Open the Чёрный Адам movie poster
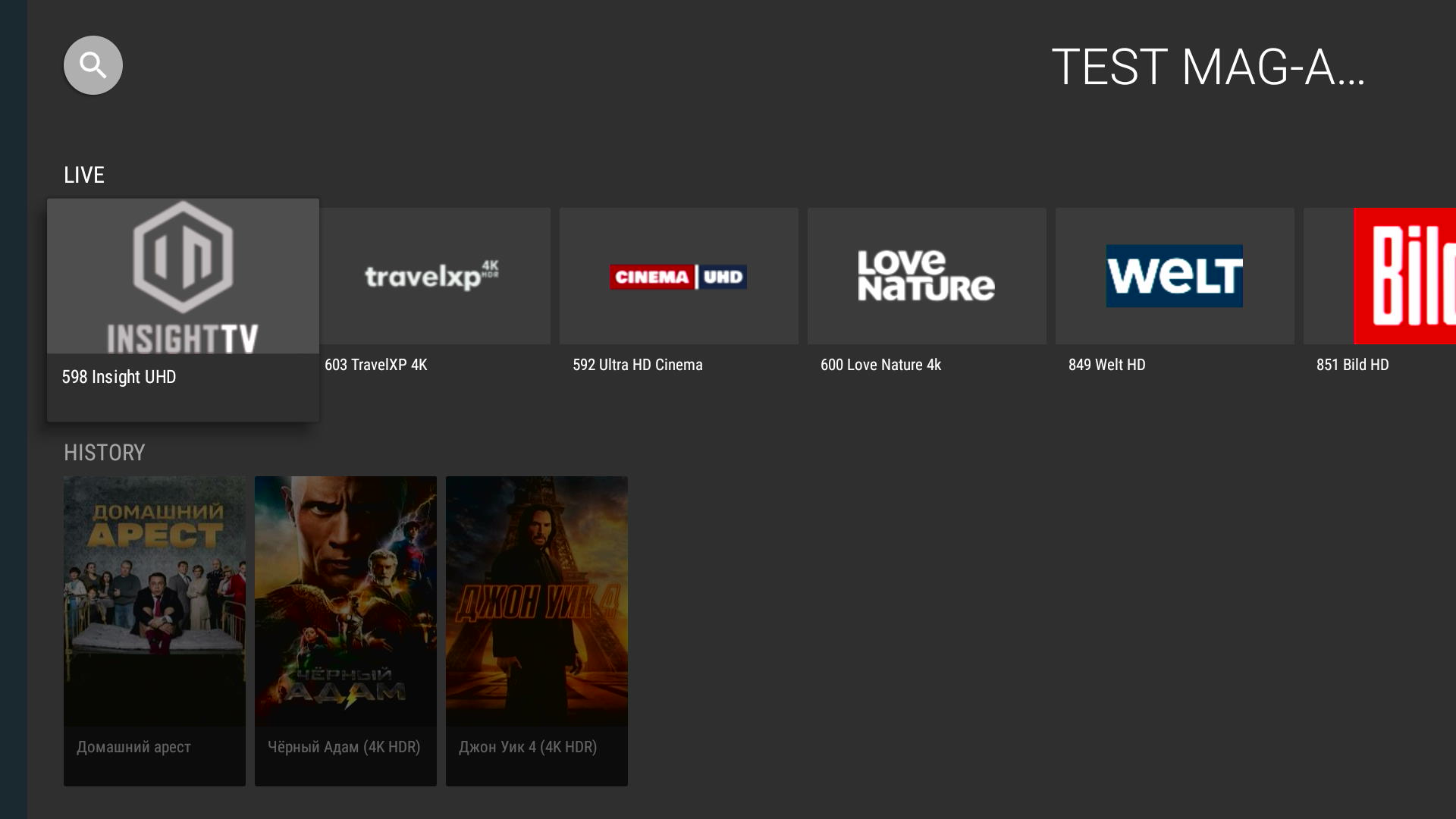1456x819 pixels. coord(346,601)
